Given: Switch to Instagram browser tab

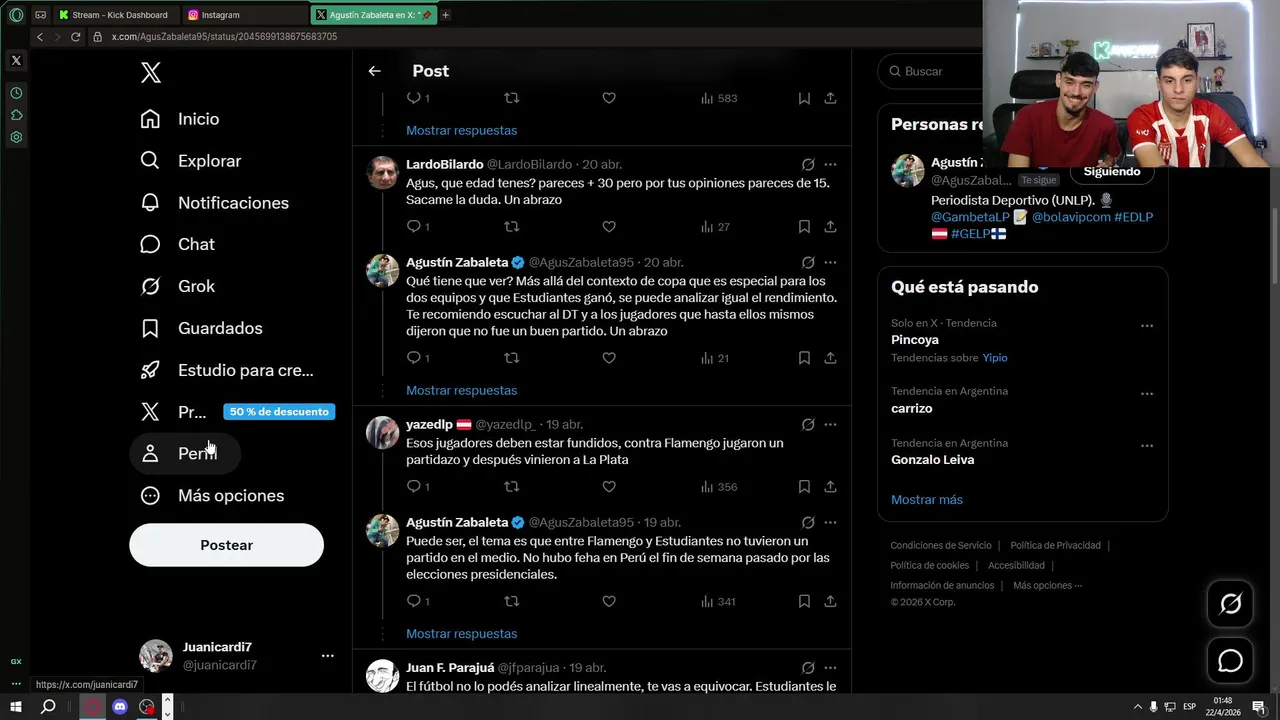Looking at the screenshot, I should point(244,15).
